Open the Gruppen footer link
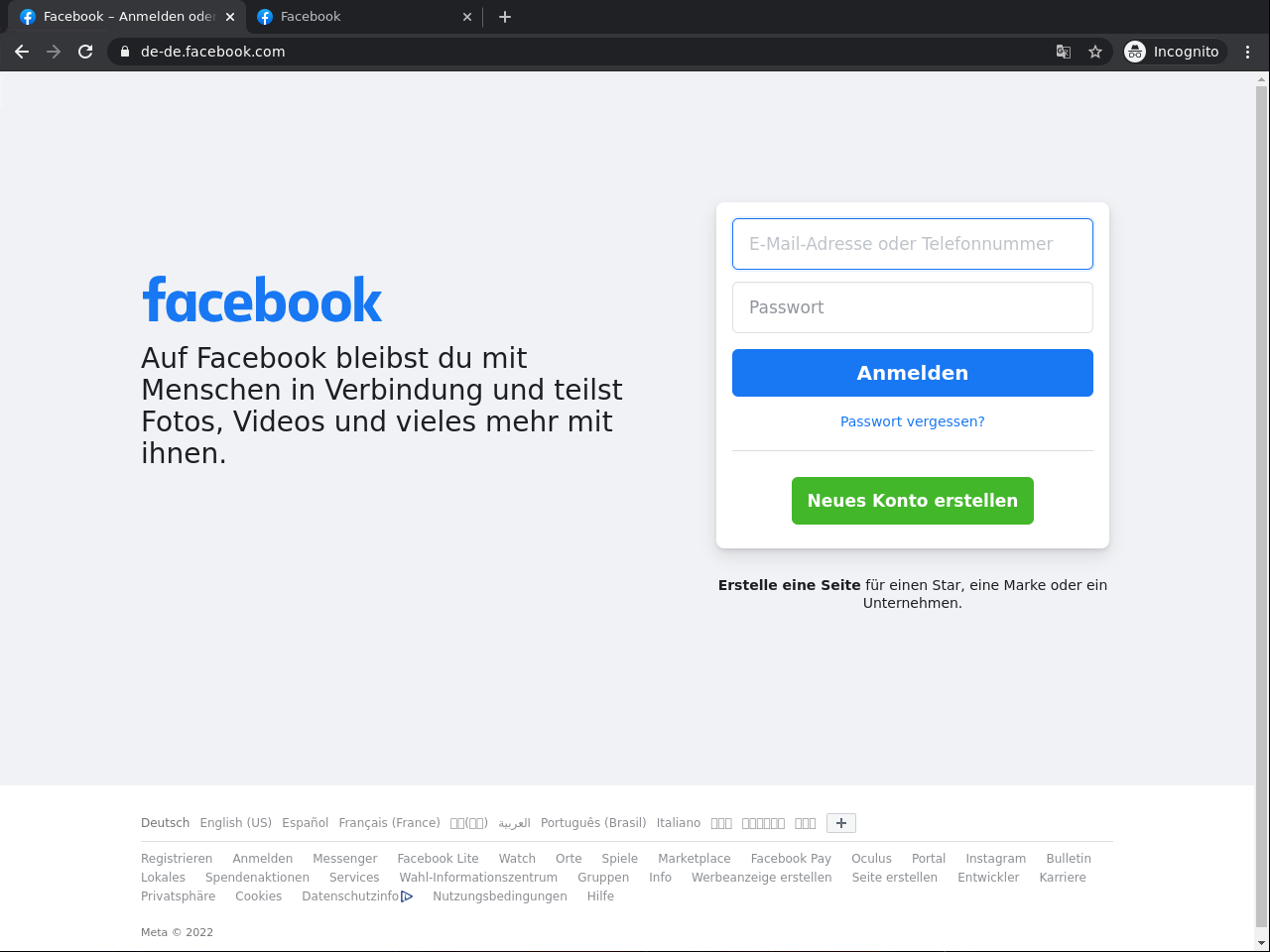 tap(603, 878)
